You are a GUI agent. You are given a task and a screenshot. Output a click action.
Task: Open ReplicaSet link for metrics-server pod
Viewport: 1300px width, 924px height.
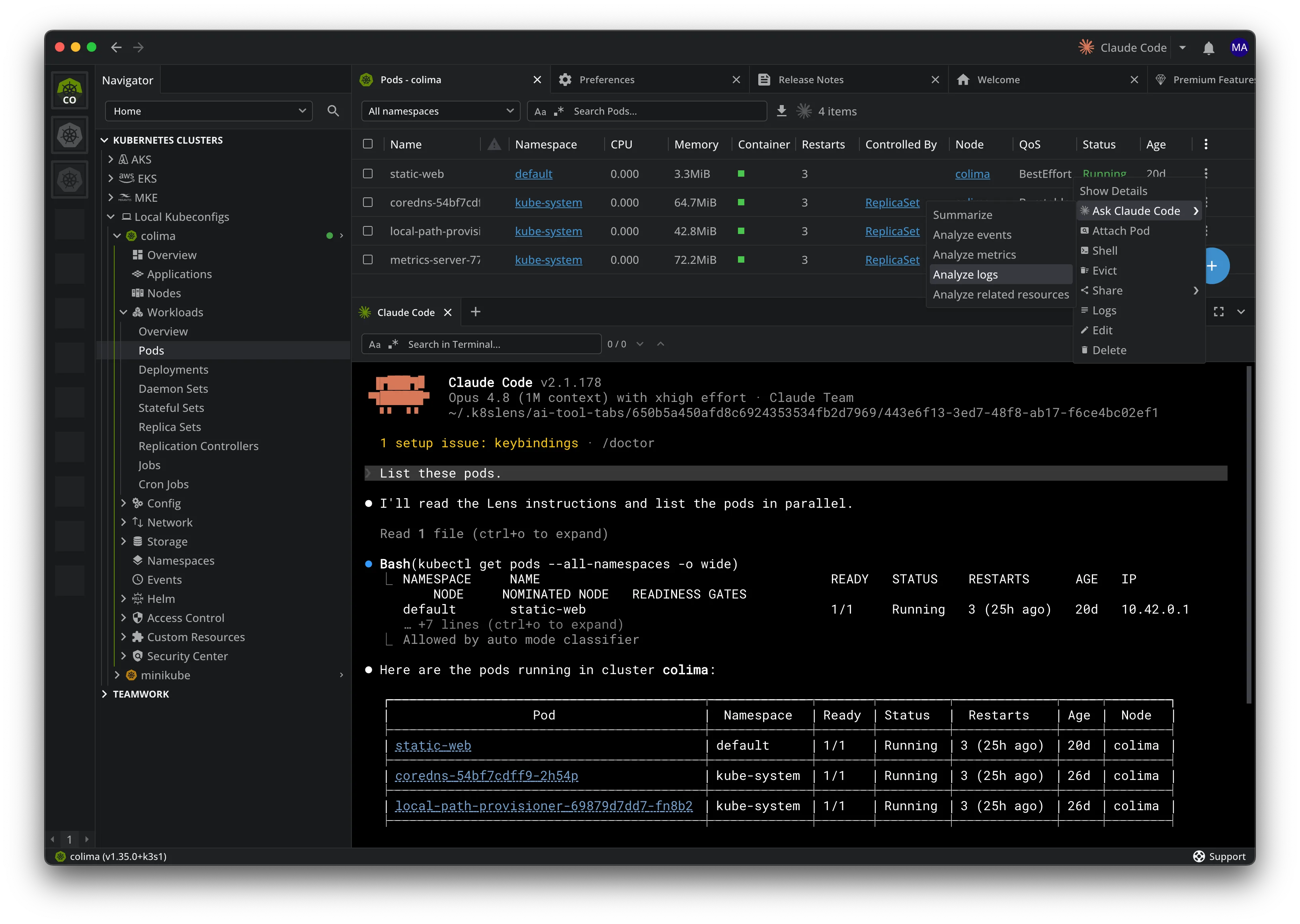point(892,260)
